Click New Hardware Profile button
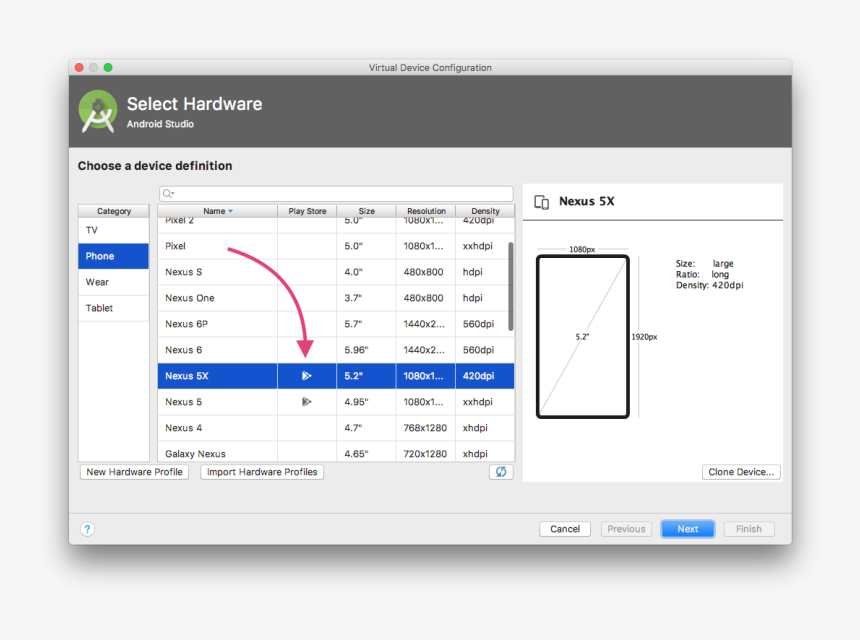The height and width of the screenshot is (640, 860). coord(134,472)
